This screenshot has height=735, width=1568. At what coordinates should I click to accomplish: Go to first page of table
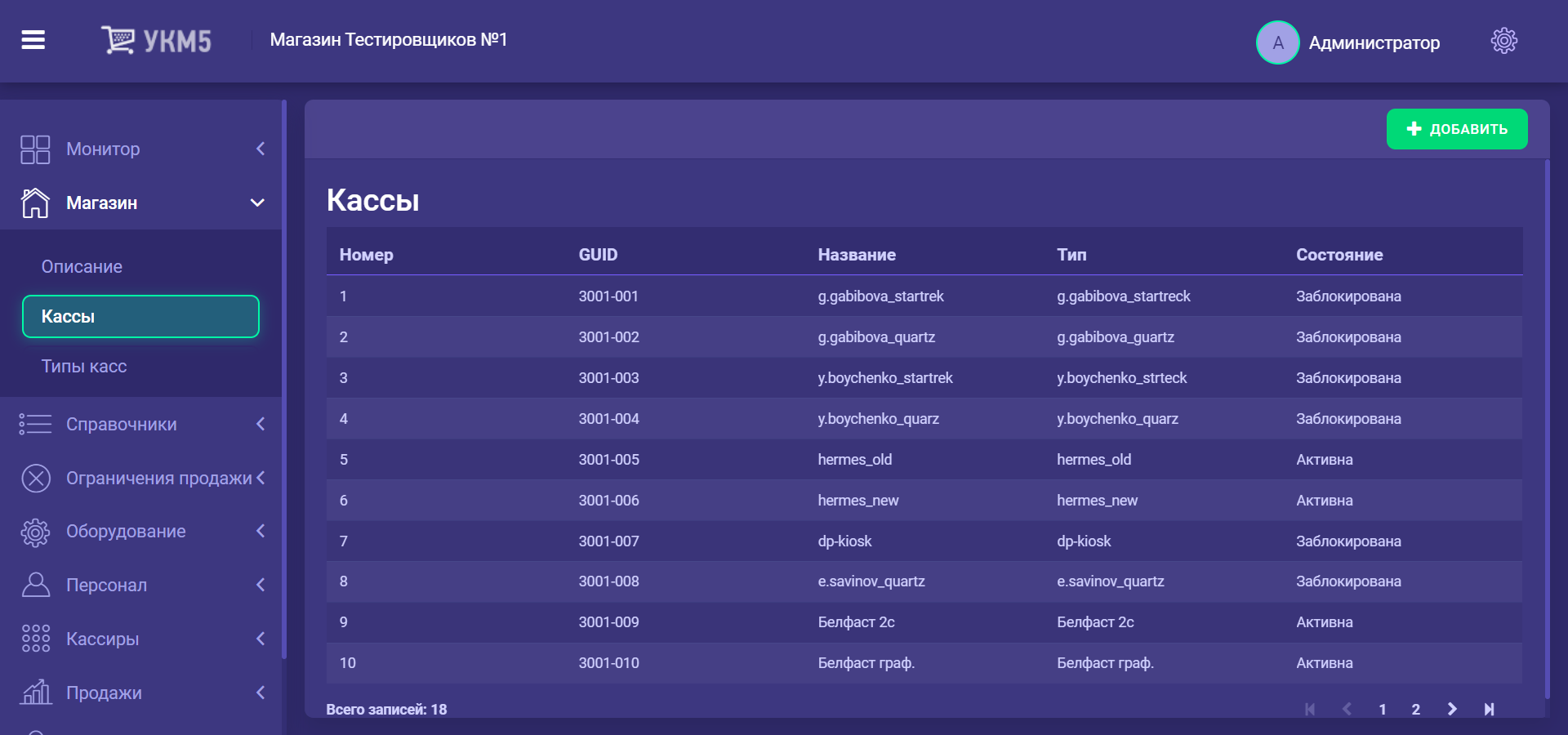pyautogui.click(x=1310, y=709)
